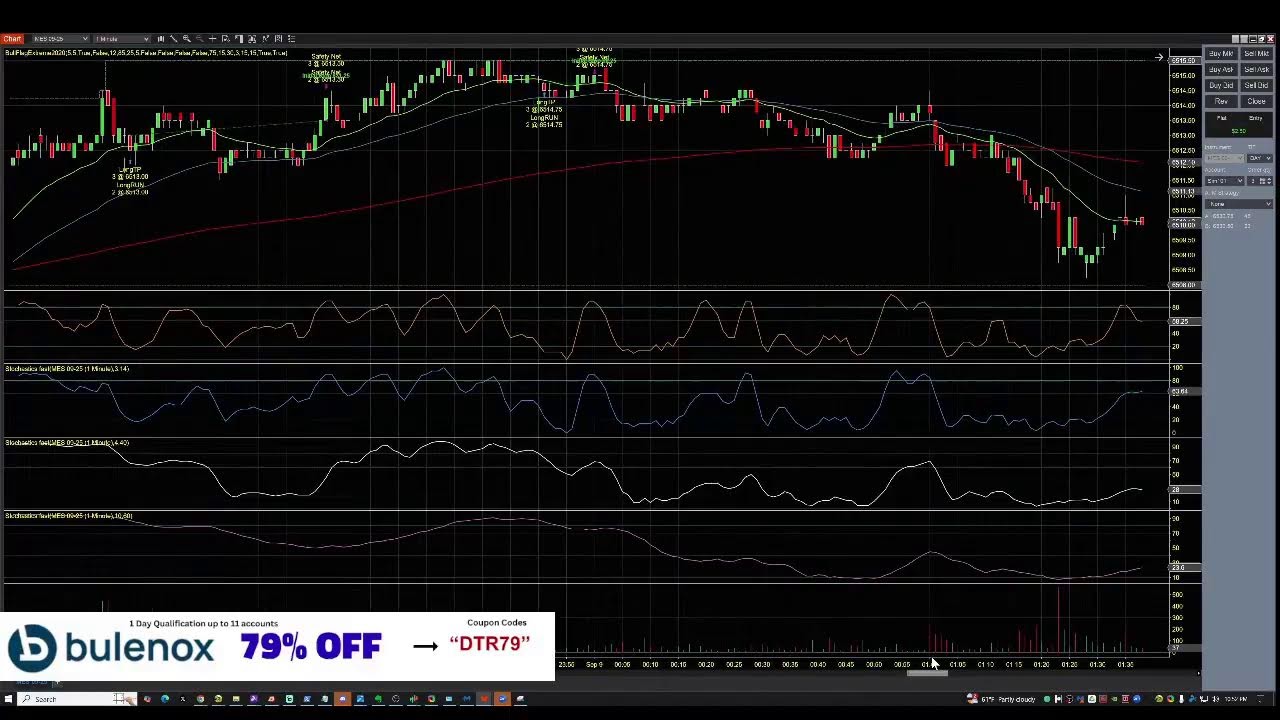The height and width of the screenshot is (720, 1280).
Task: Open the chart style bars icon
Action: [160, 39]
